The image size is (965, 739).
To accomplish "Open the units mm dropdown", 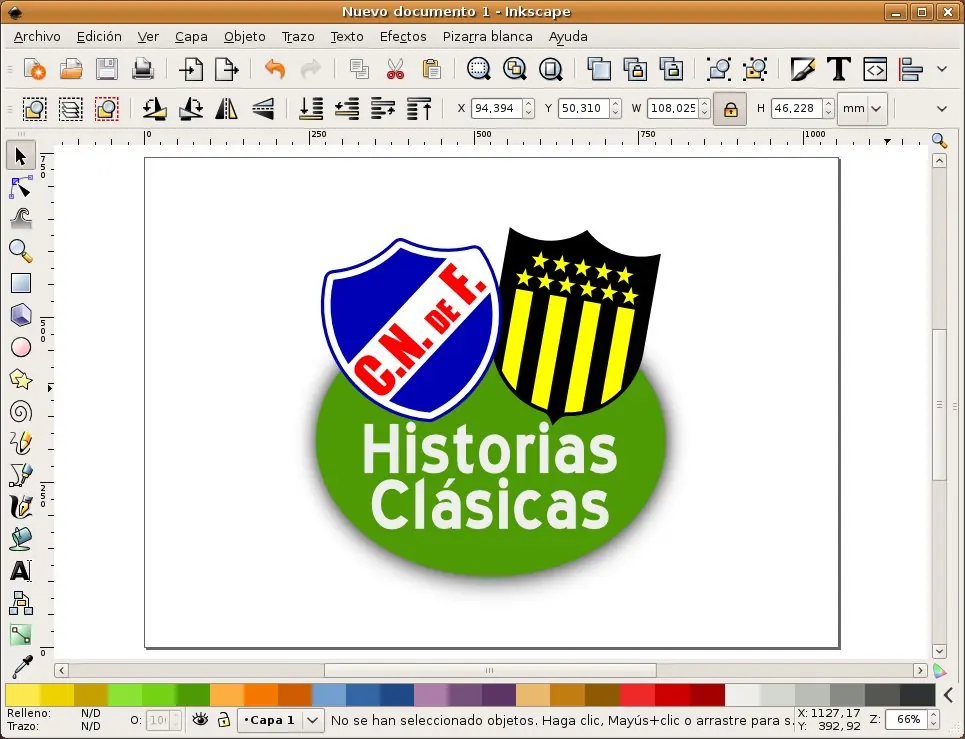I will coord(862,109).
